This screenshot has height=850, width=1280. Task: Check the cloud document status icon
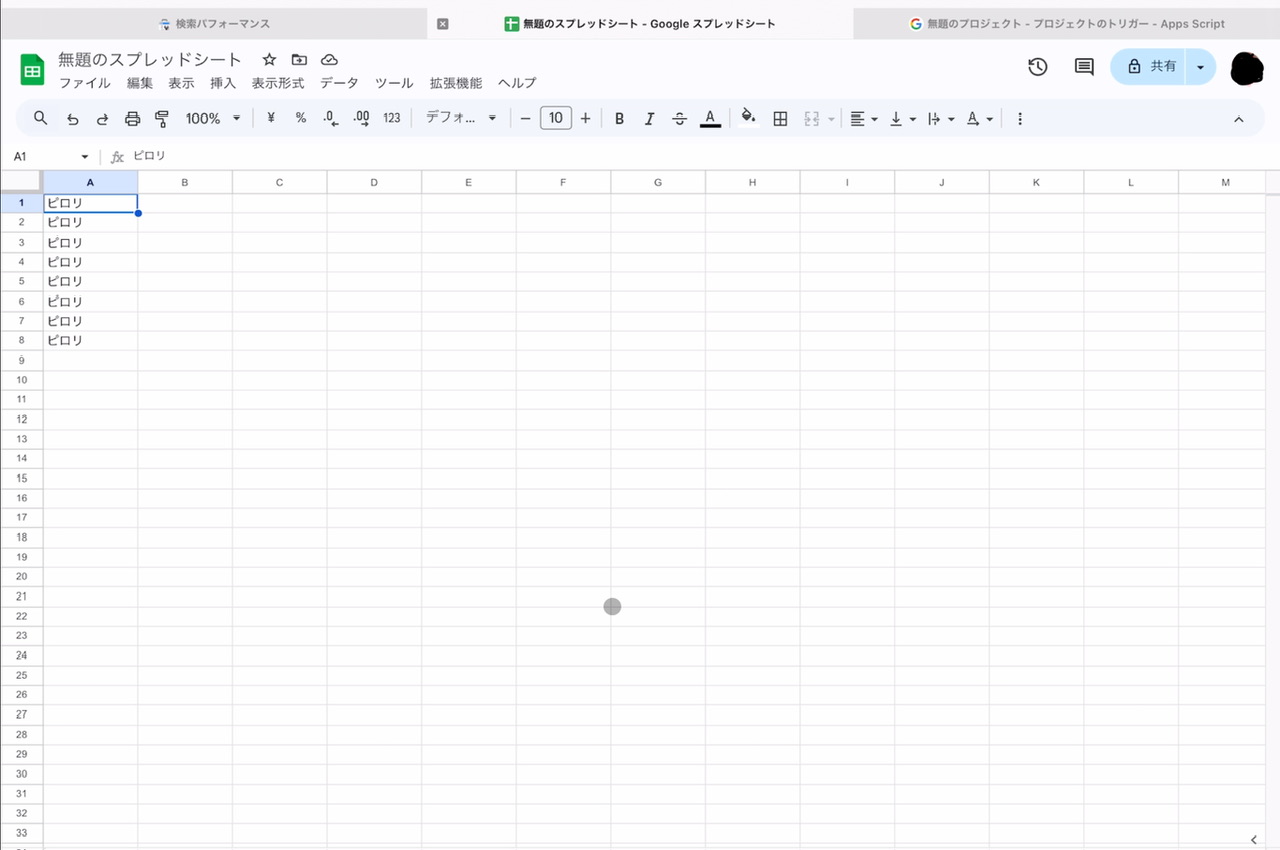(x=329, y=60)
